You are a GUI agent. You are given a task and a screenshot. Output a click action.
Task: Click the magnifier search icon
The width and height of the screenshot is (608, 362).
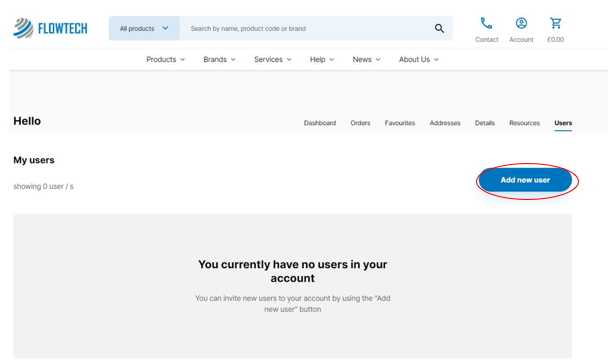point(439,28)
